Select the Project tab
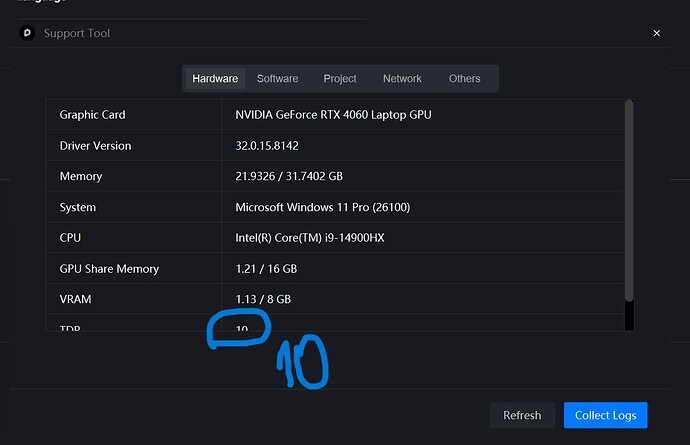 (x=340, y=79)
